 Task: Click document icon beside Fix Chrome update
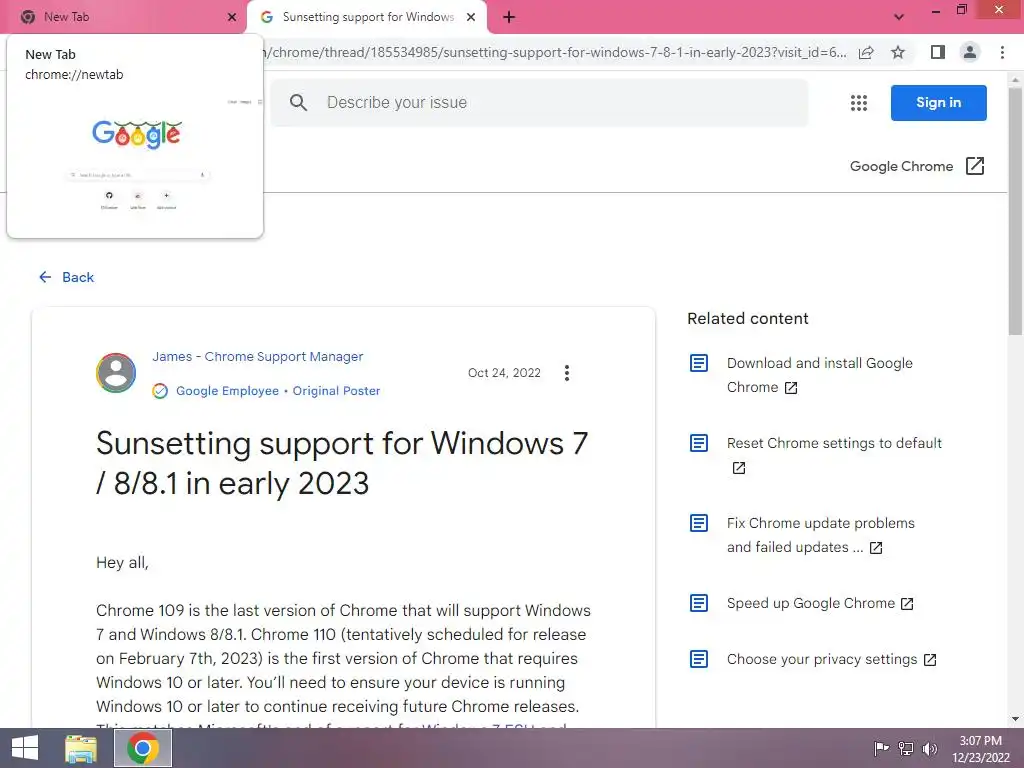pyautogui.click(x=699, y=523)
